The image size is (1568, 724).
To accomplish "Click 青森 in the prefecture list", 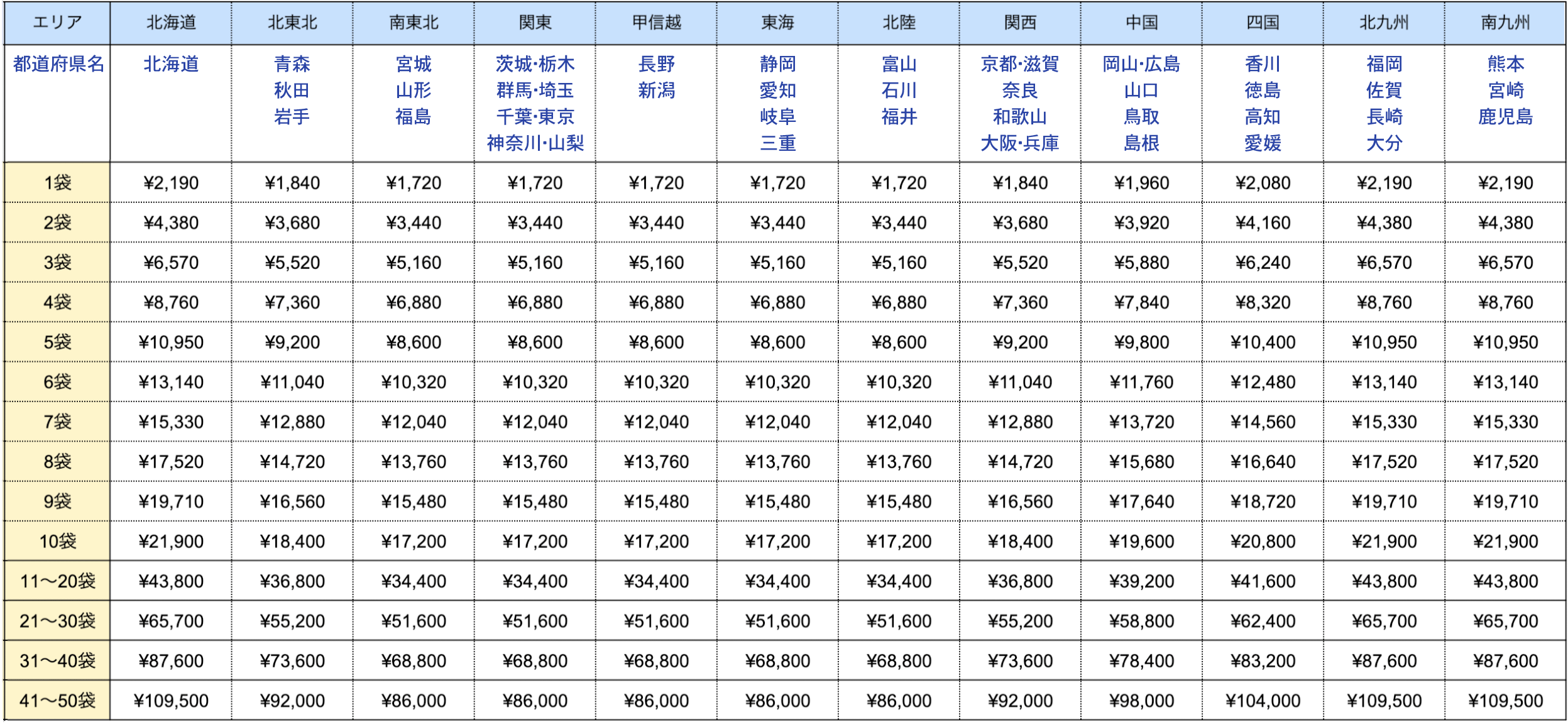I will pyautogui.click(x=292, y=64).
